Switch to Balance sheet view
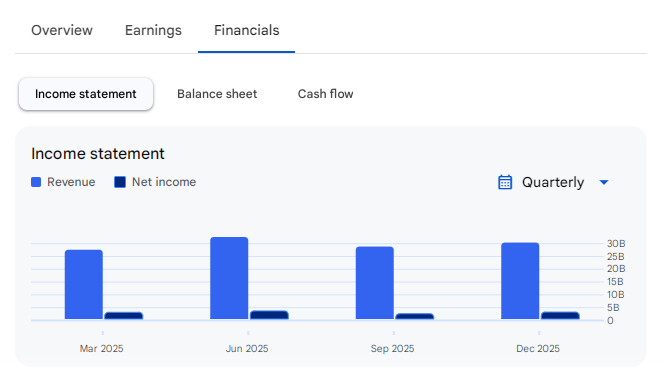 pos(217,94)
